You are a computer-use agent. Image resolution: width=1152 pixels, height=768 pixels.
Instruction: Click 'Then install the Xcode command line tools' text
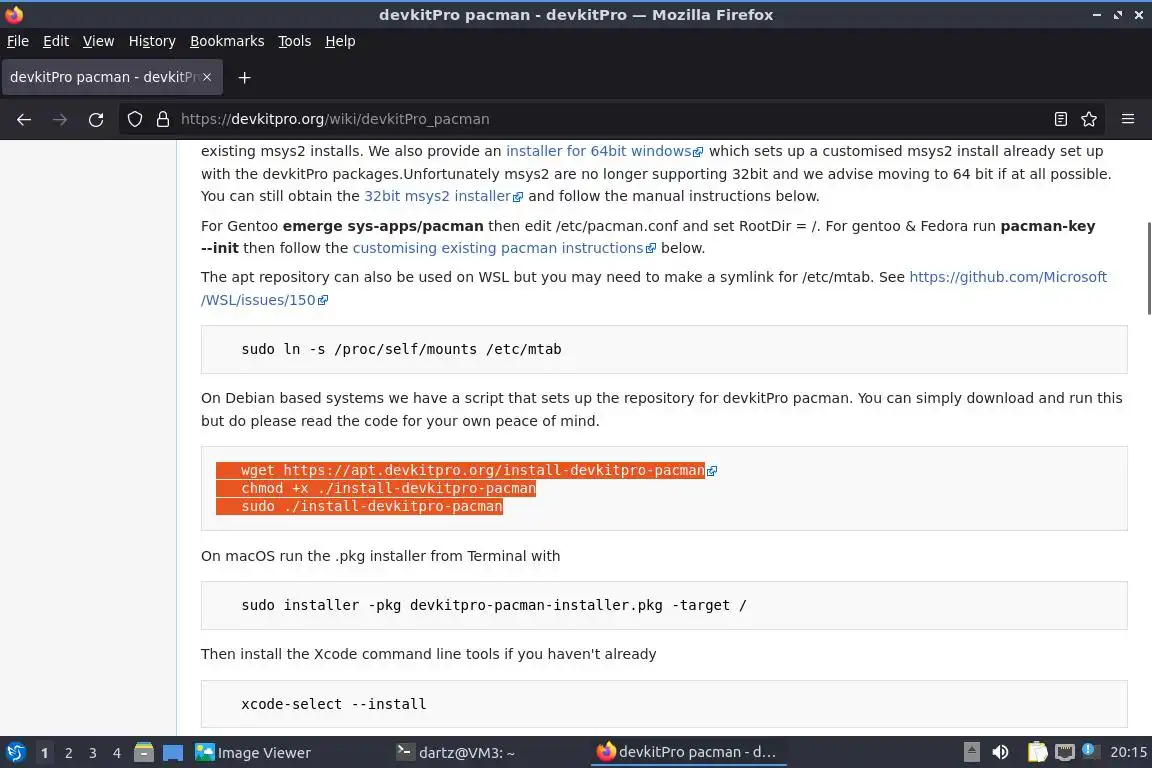[428, 654]
